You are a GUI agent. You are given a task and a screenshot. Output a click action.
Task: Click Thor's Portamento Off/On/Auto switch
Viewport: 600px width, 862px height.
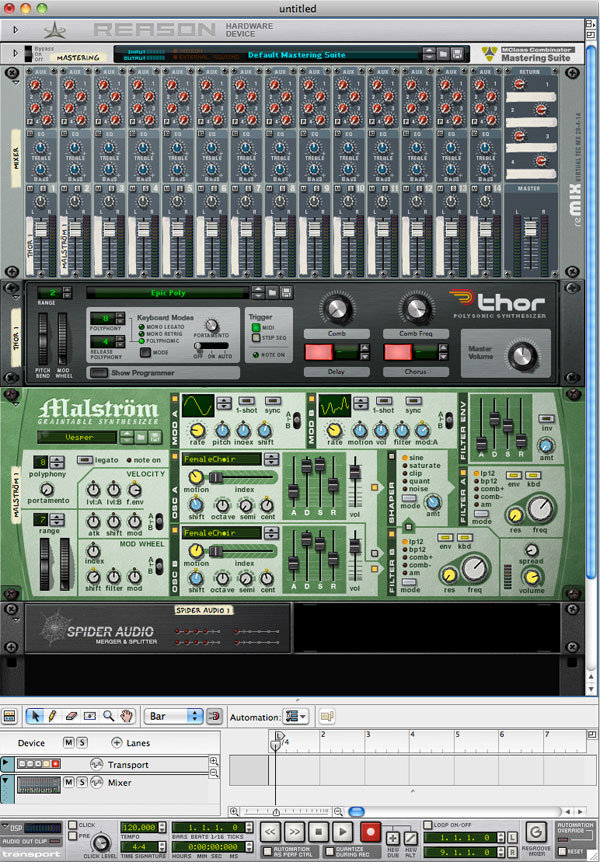[212, 346]
